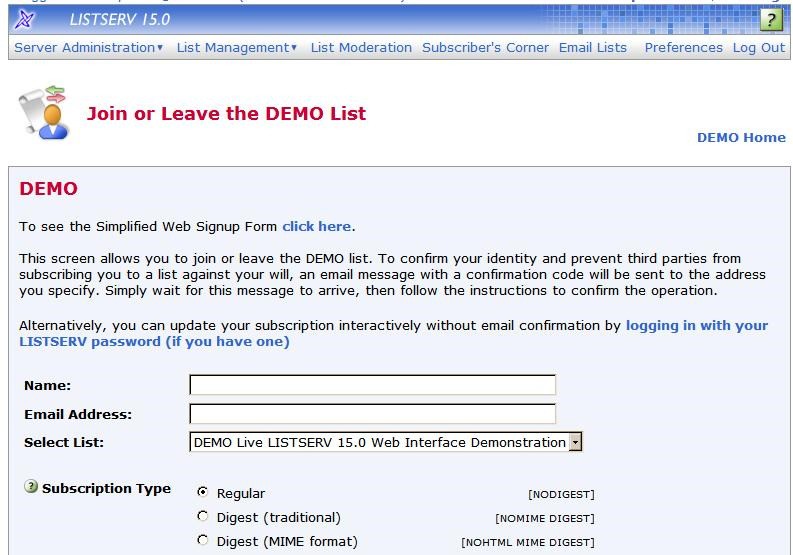Click the Subscription Type help icon

(31, 487)
